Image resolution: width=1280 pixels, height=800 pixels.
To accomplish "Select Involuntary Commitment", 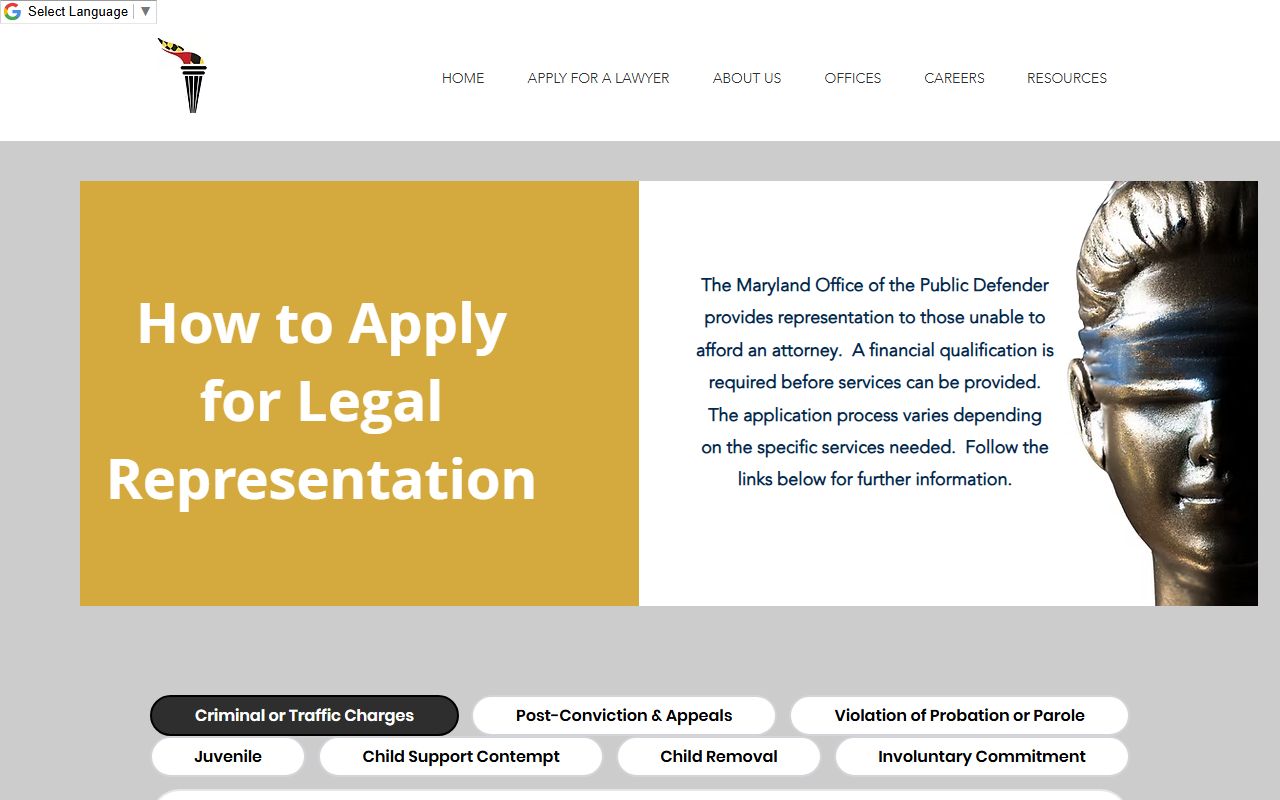I will [x=982, y=757].
